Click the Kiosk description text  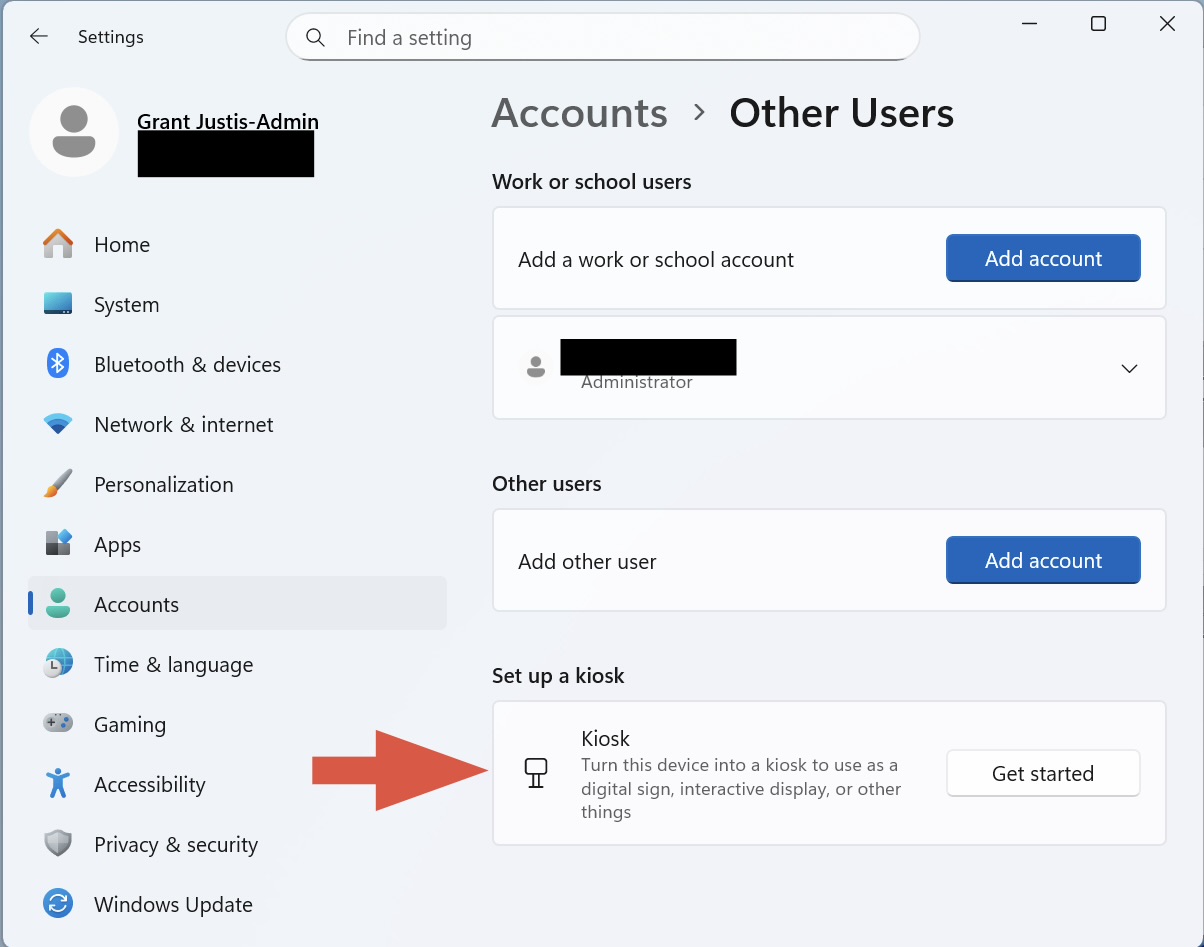click(741, 788)
